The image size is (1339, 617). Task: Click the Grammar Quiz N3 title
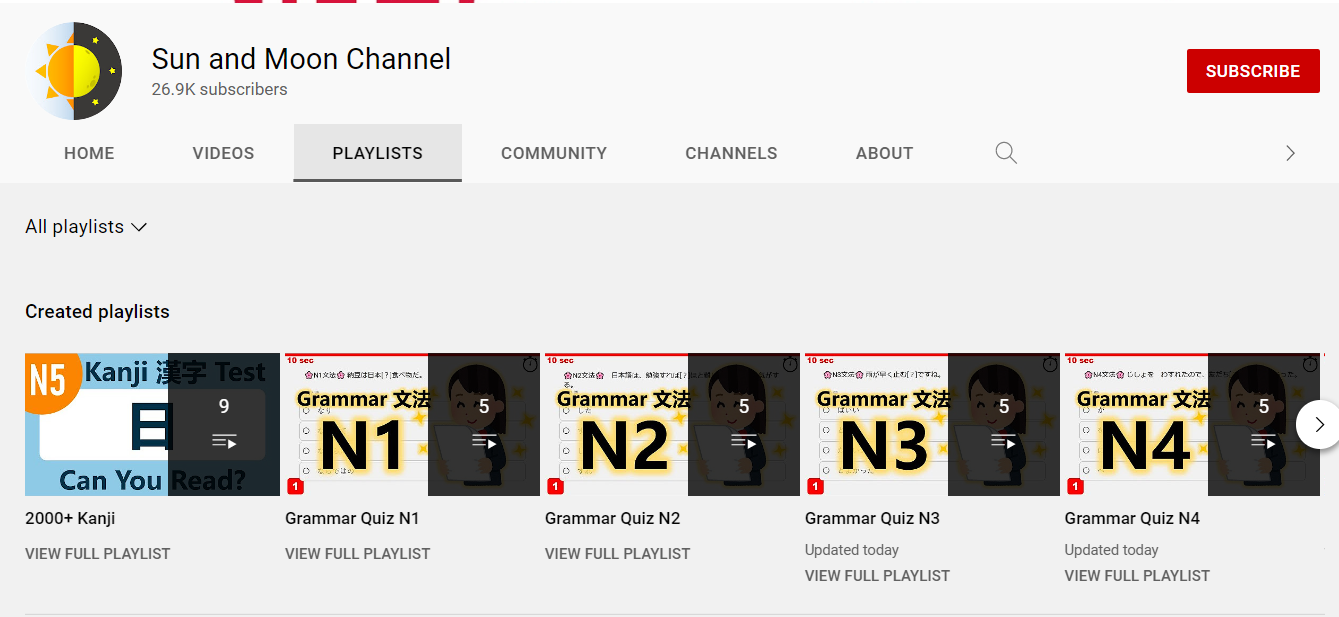tap(872, 518)
